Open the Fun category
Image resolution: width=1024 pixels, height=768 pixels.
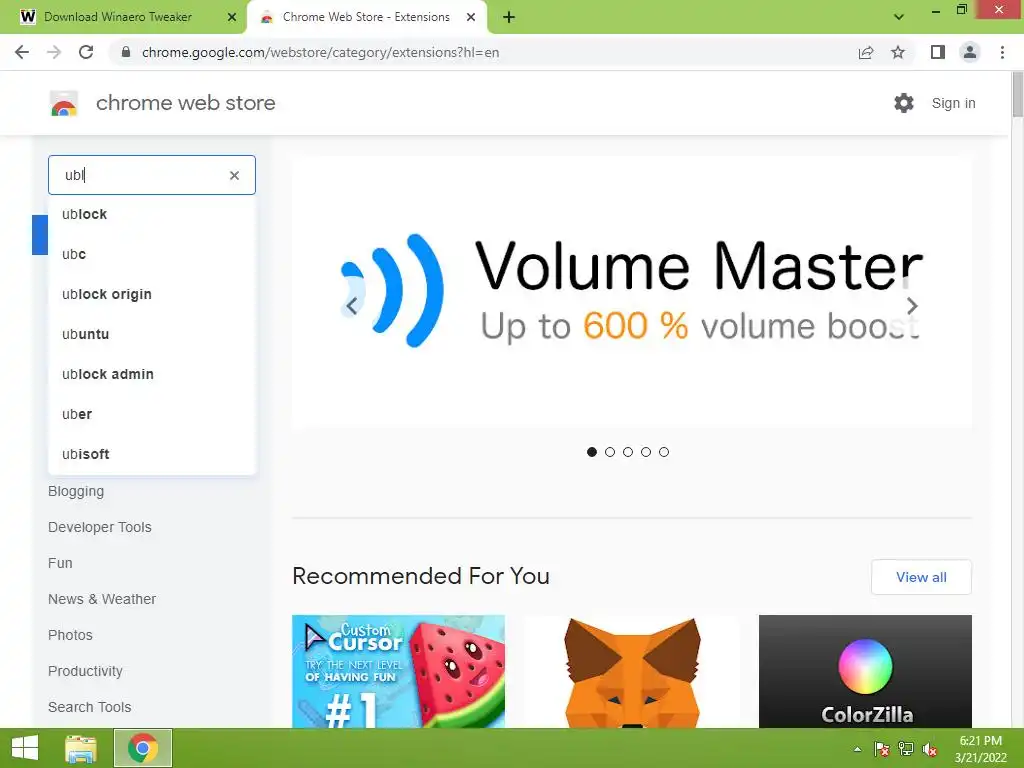(x=60, y=563)
